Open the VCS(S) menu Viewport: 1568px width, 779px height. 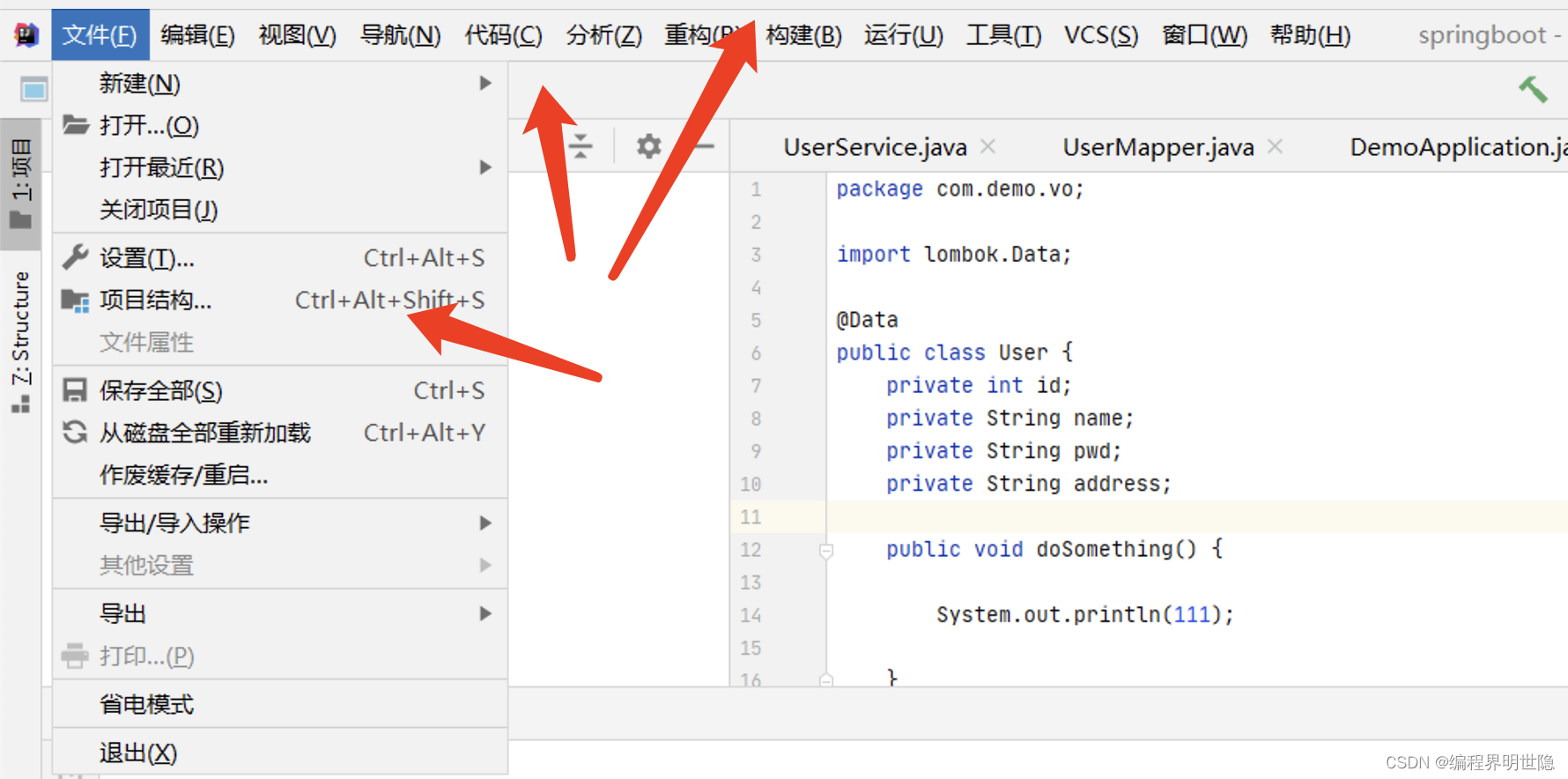click(1101, 35)
